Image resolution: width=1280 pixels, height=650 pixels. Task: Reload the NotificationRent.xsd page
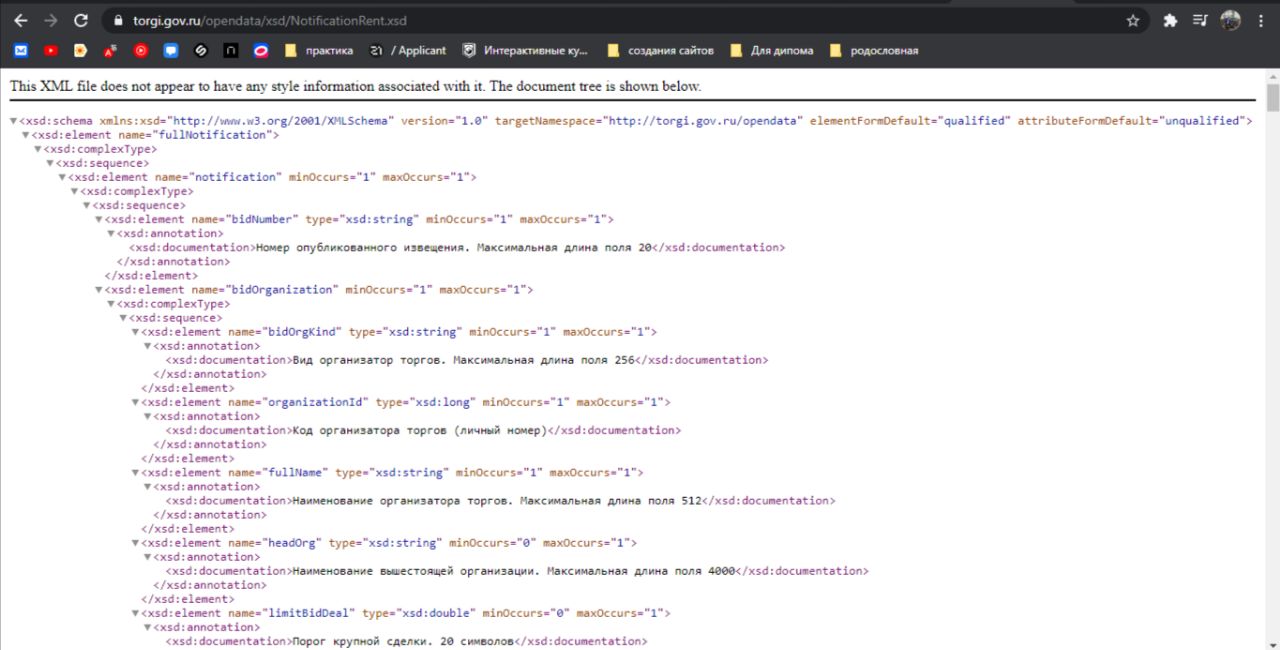(81, 20)
